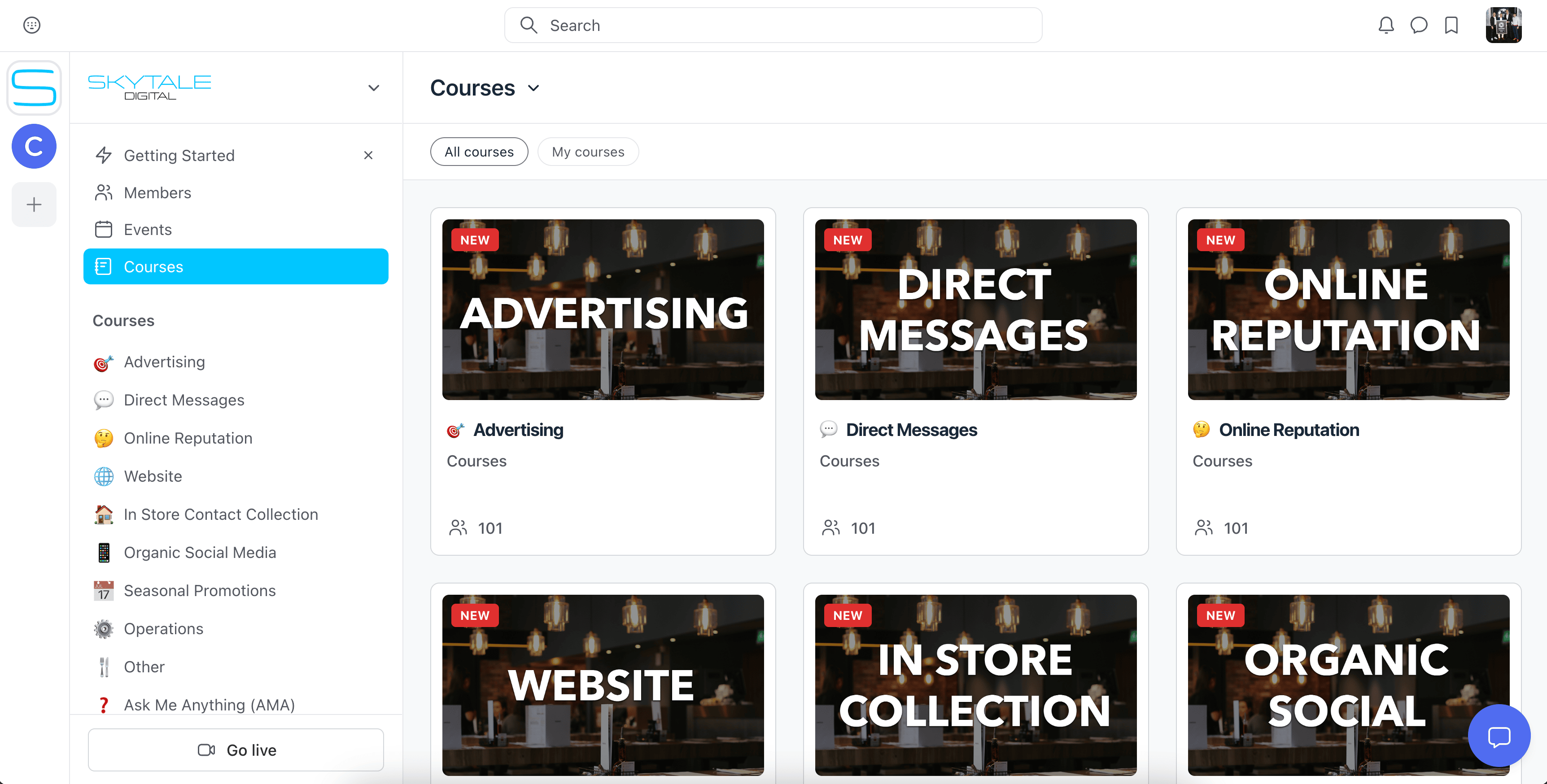Click the Courses section heading in sidebar
The width and height of the screenshot is (1547, 784).
coord(123,321)
